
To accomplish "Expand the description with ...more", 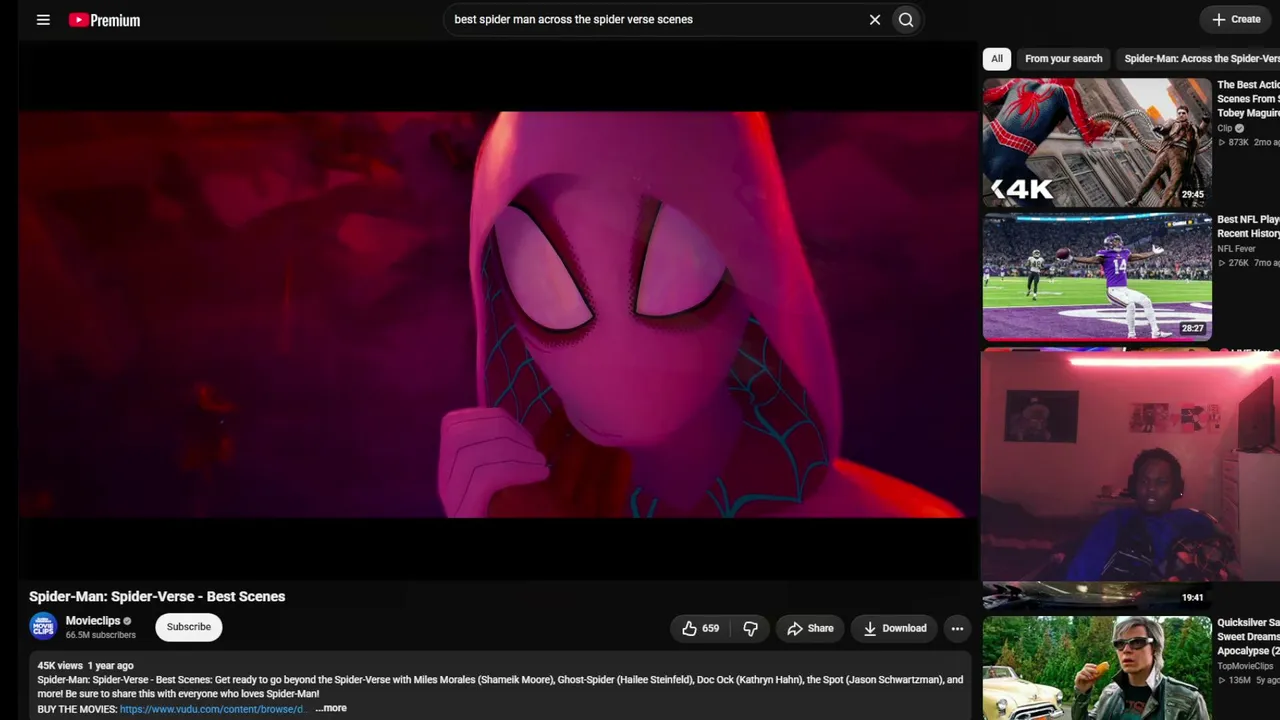I will tap(331, 708).
